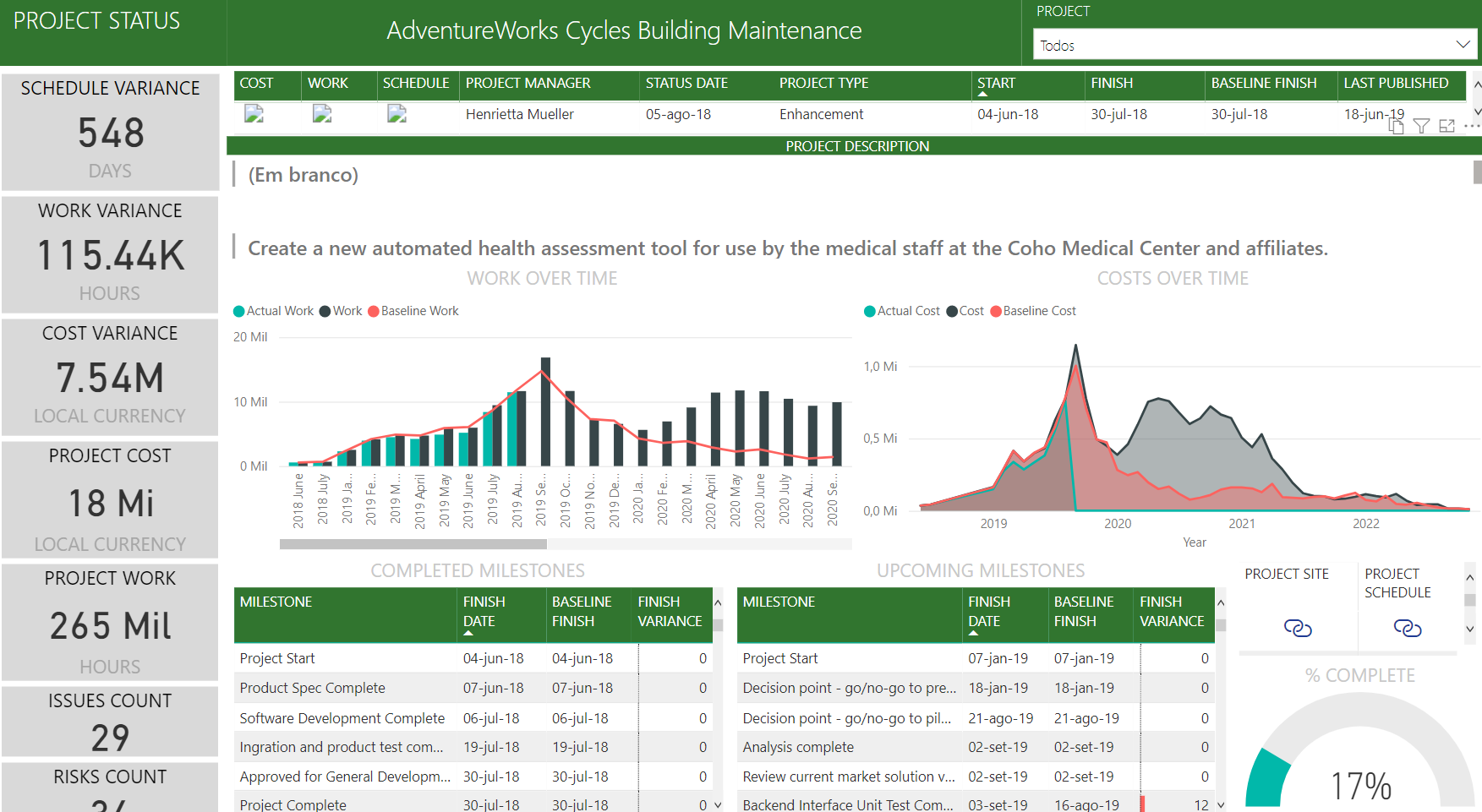Sort by the PROJECT TYPE column header
1482x812 pixels.
pyautogui.click(x=823, y=83)
